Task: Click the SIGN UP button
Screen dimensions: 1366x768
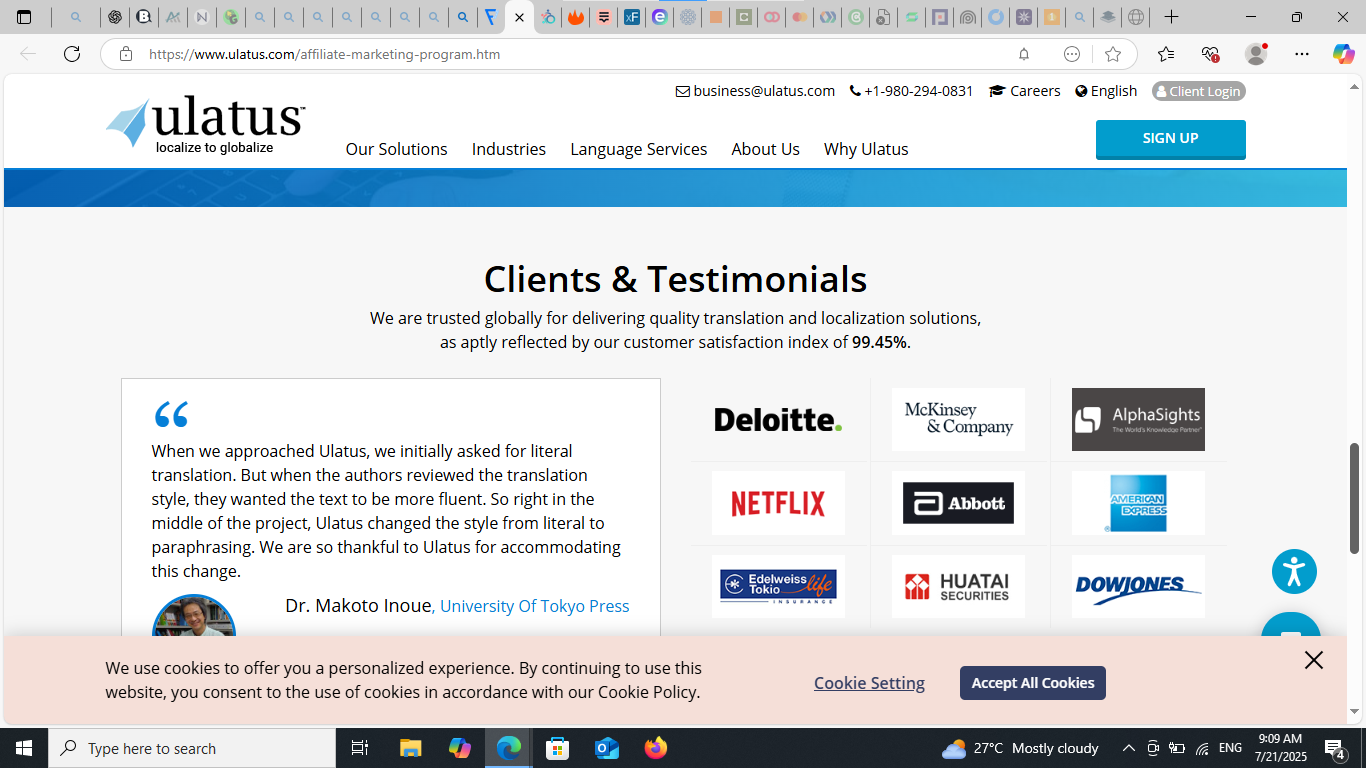Action: click(1170, 139)
